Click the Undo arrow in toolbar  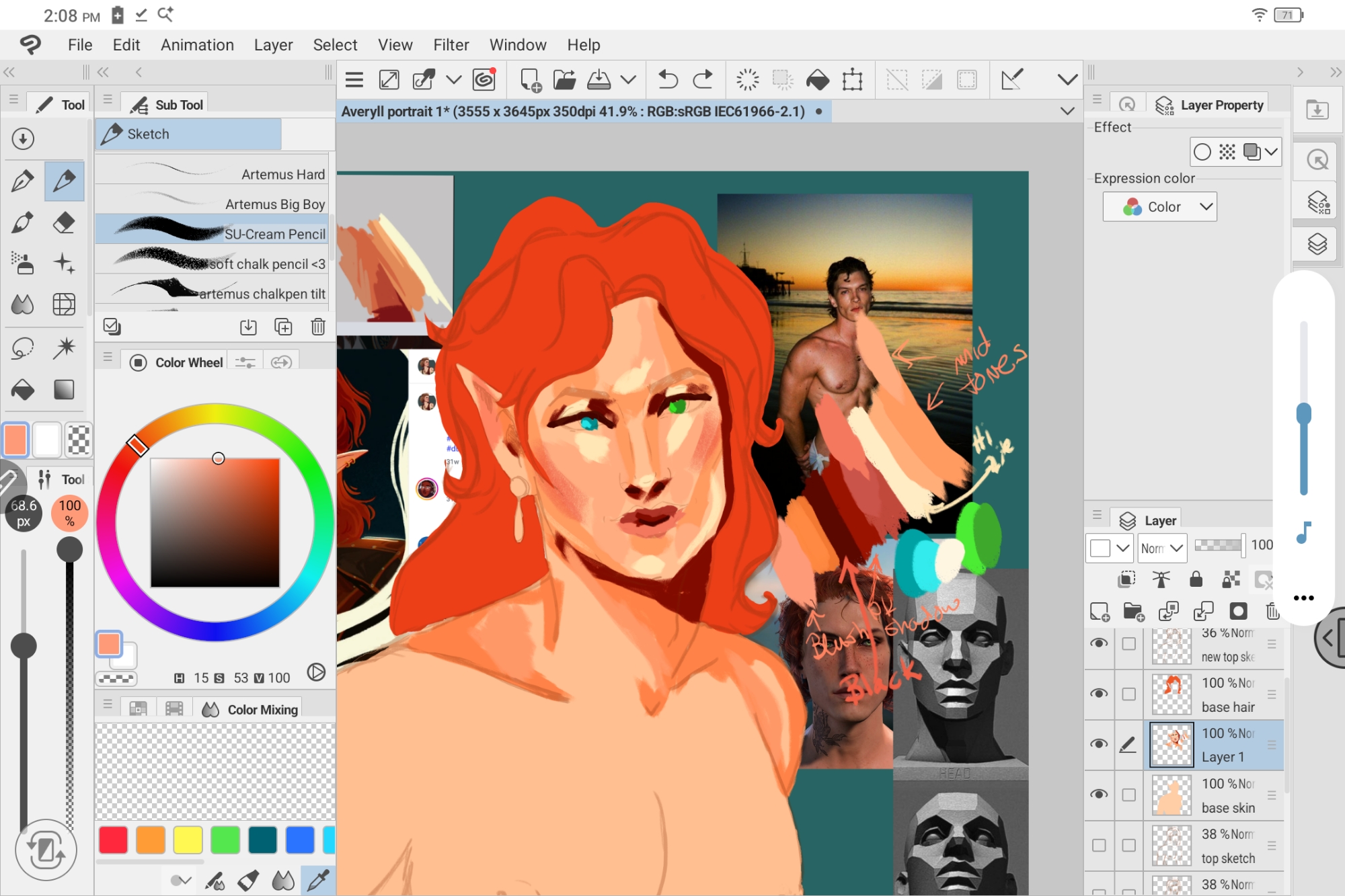point(667,80)
